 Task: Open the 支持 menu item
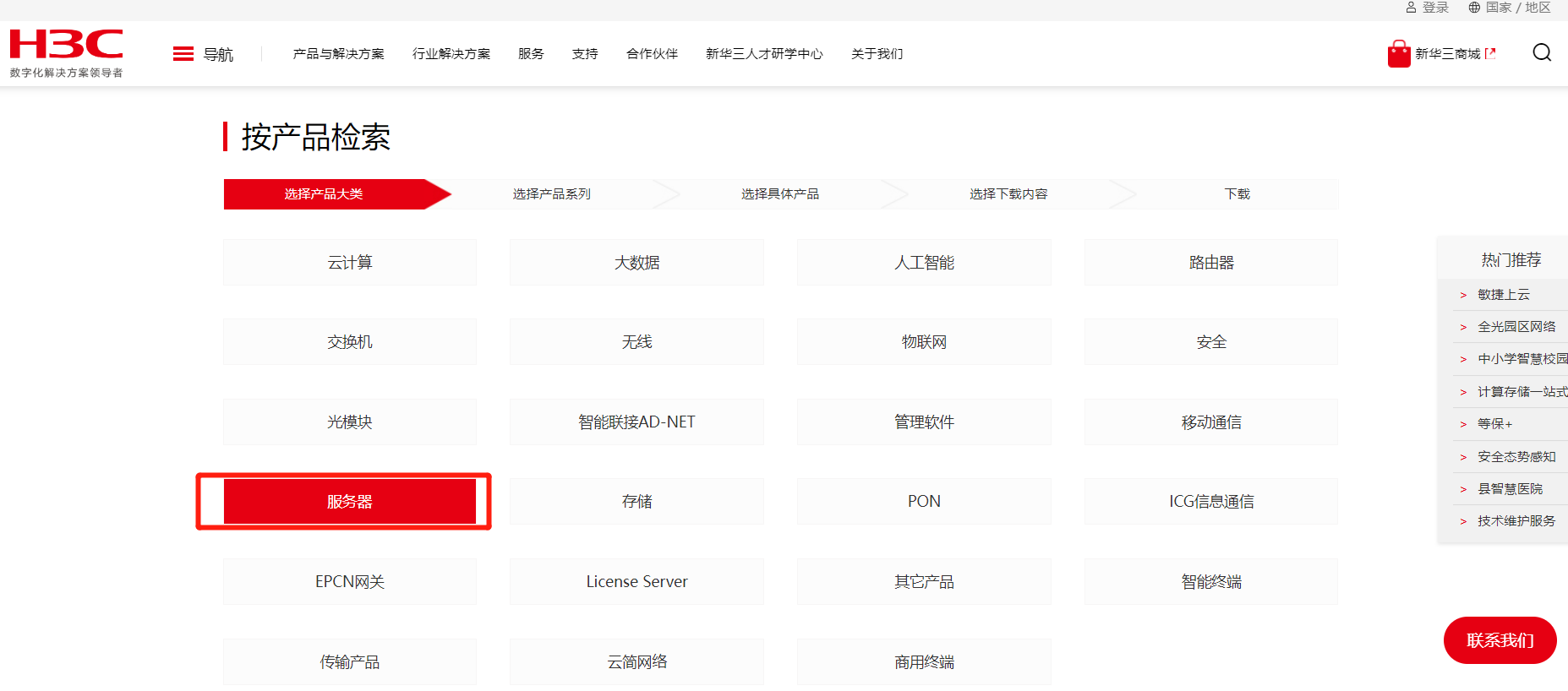coord(585,54)
